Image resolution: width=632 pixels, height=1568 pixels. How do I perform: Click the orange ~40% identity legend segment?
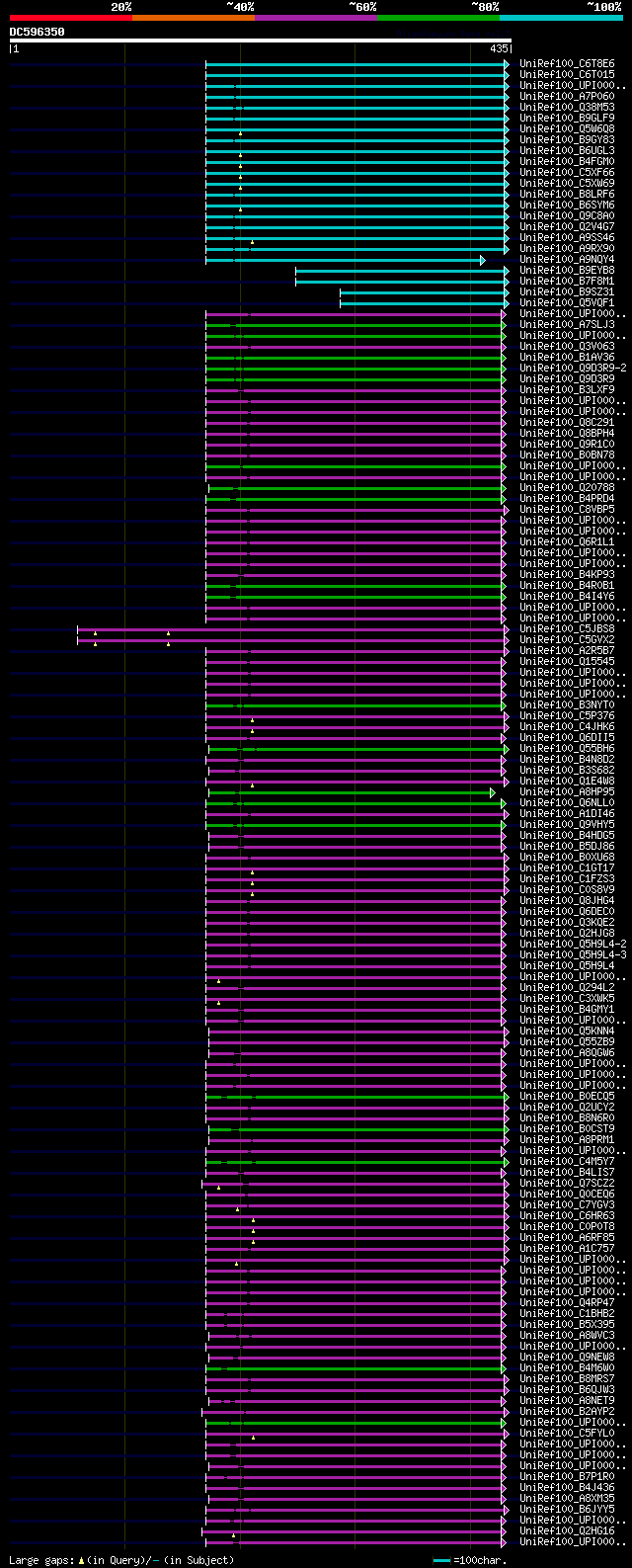(x=194, y=18)
